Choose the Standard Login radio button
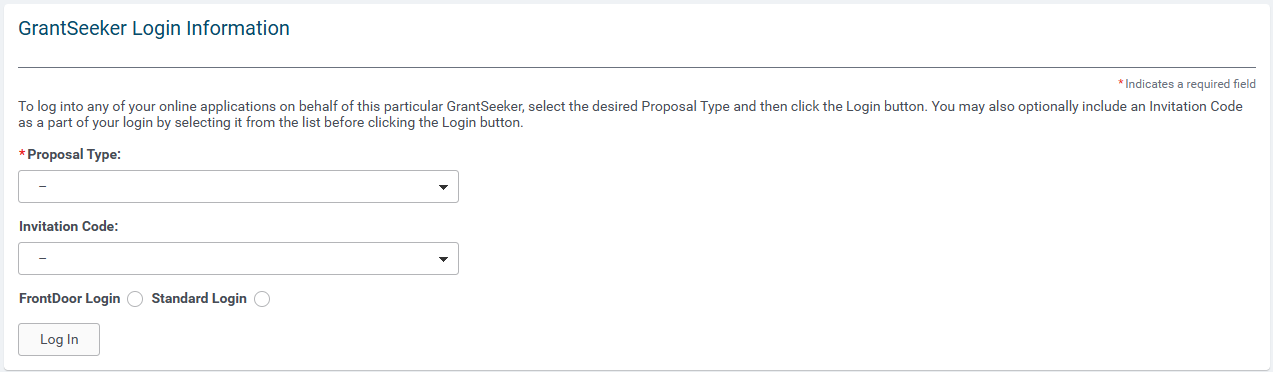 (262, 299)
